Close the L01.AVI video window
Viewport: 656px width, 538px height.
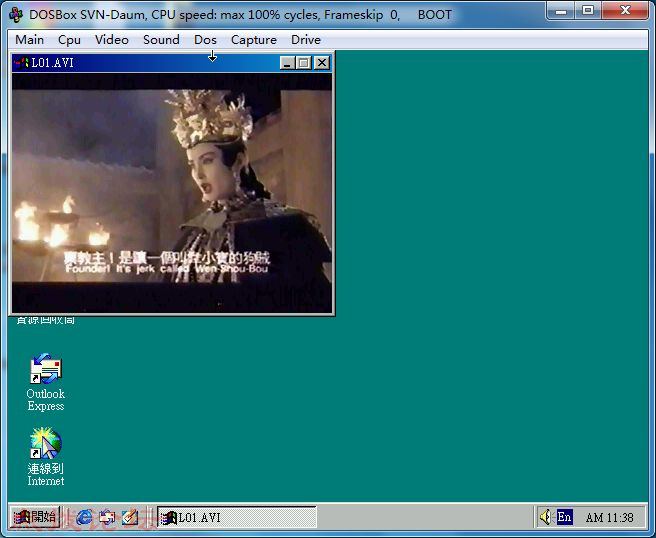(321, 63)
